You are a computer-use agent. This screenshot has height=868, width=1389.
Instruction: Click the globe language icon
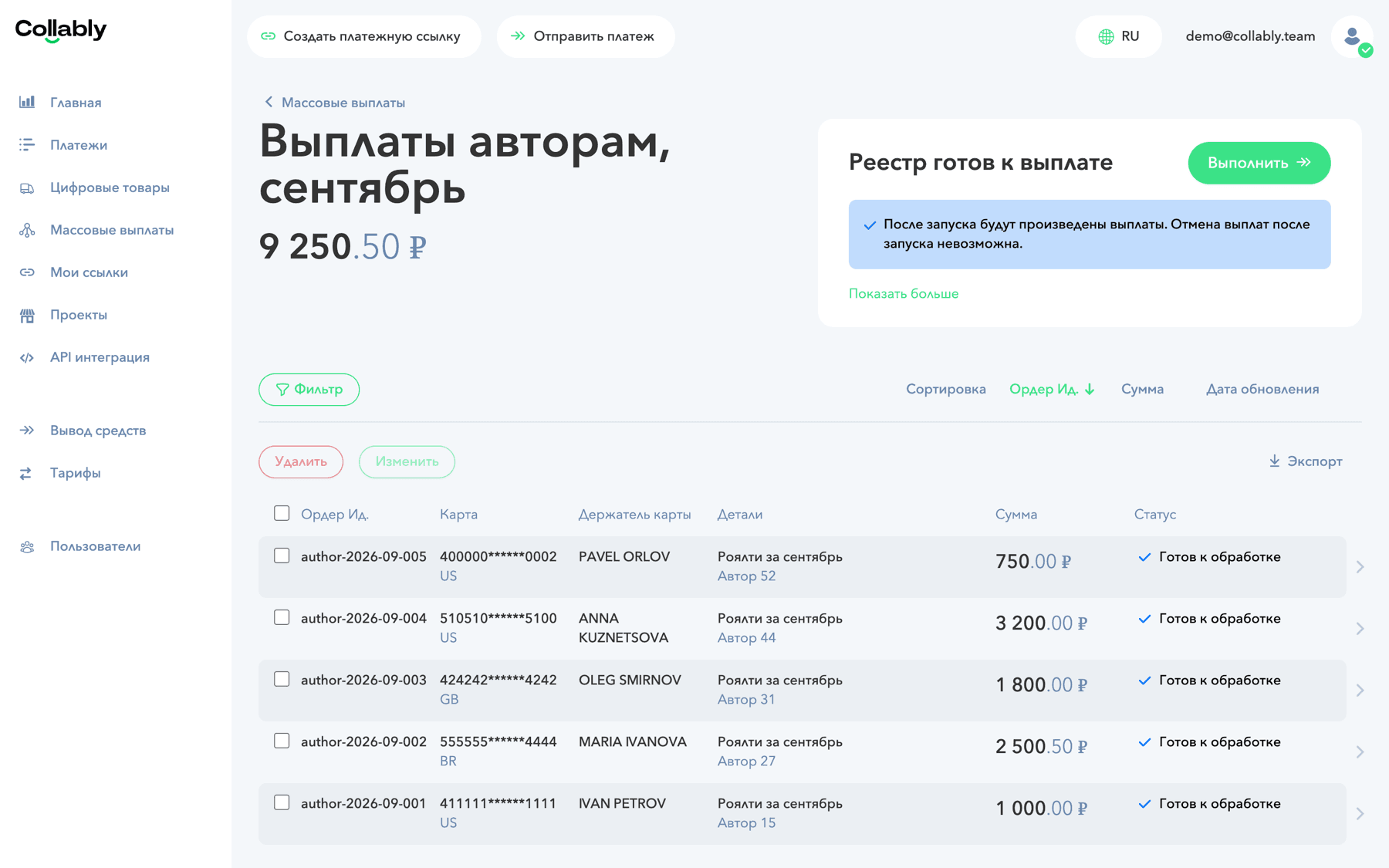click(1106, 36)
